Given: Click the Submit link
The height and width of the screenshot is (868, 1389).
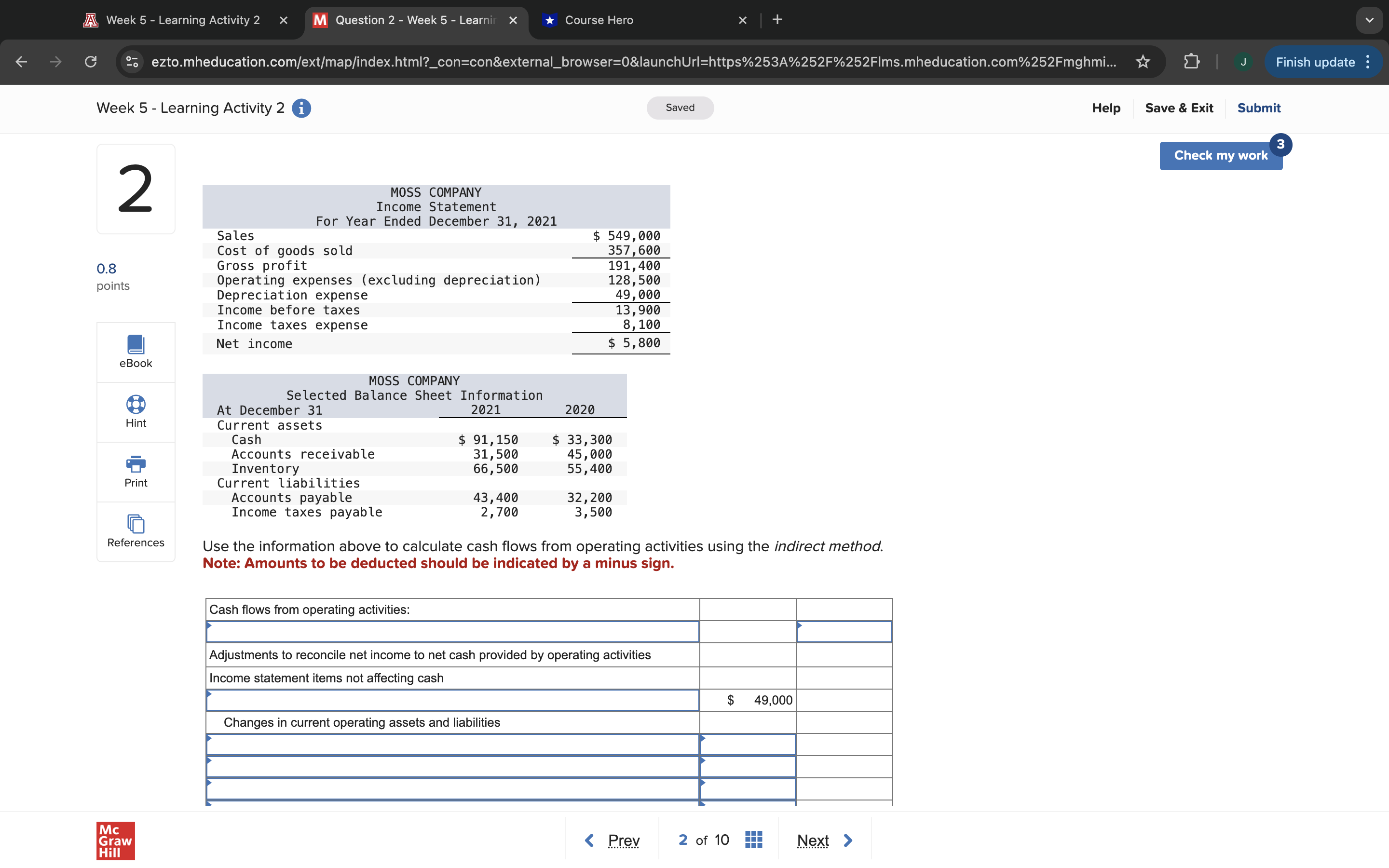Looking at the screenshot, I should coord(1258,108).
